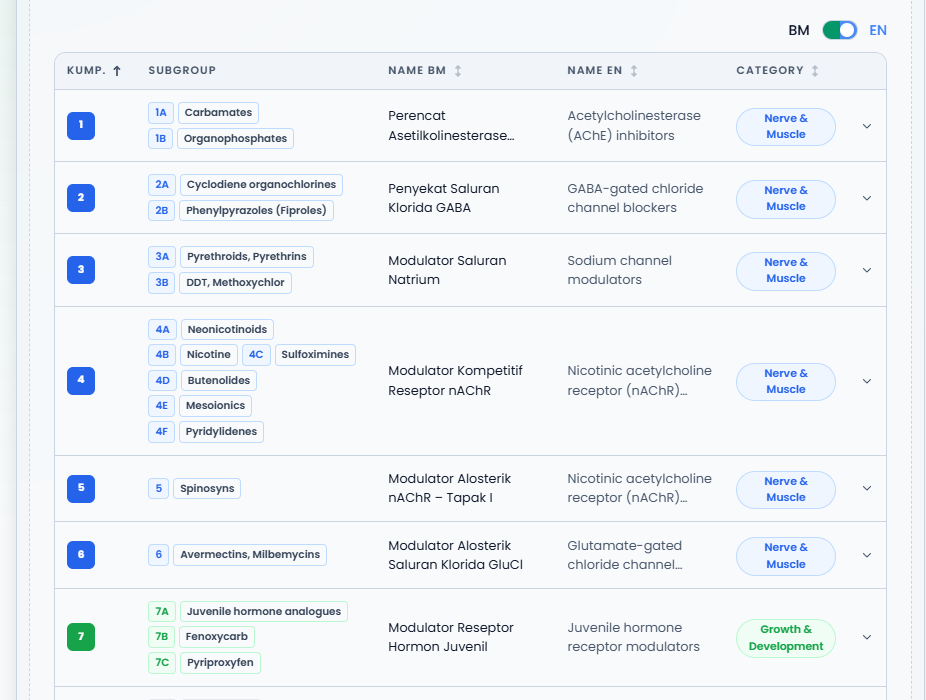Click the 1A subgroup code tag
The width and height of the screenshot is (926, 700).
[161, 113]
